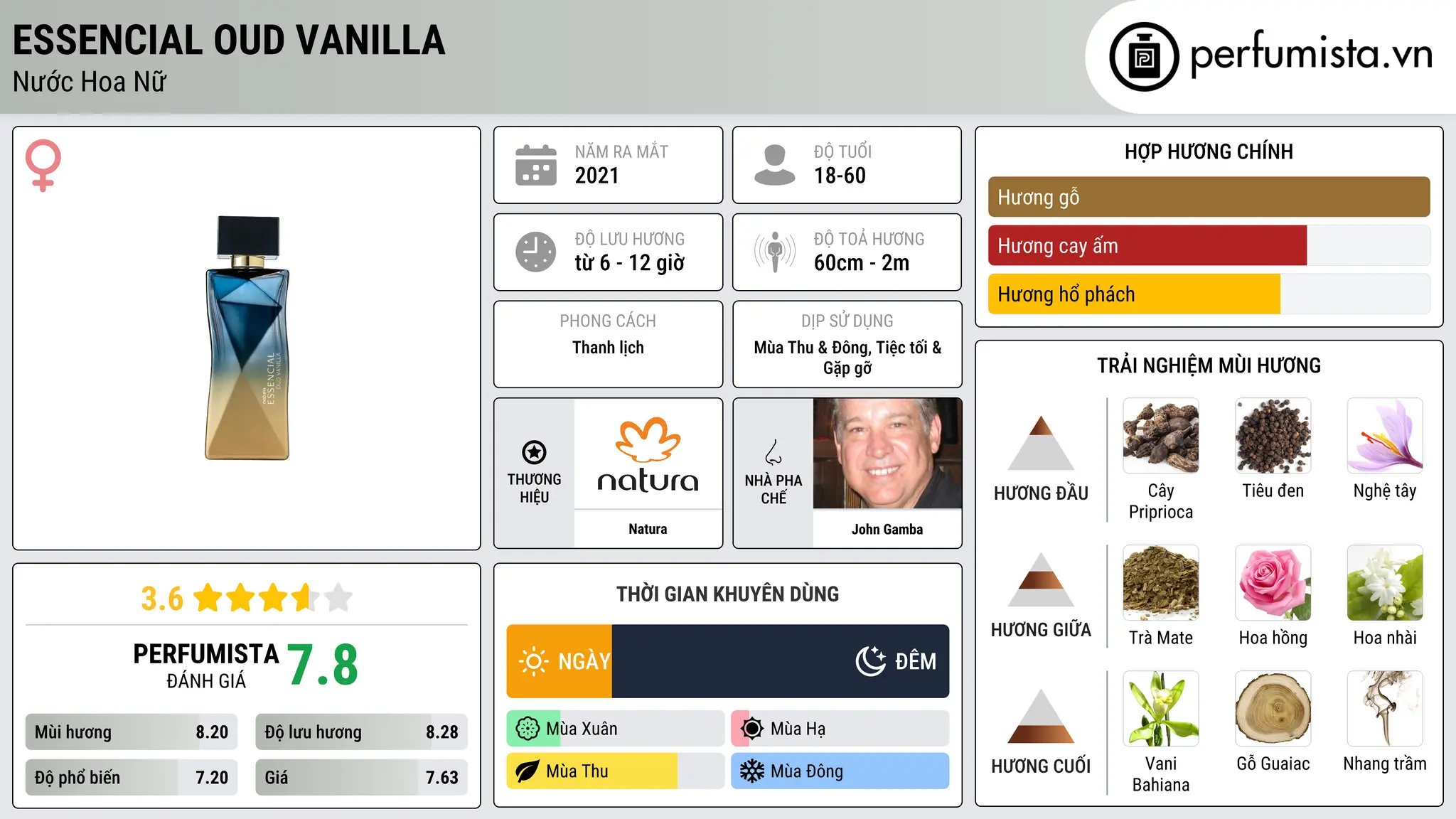Select the Trà Mate note image
Image resolution: width=1456 pixels, height=819 pixels.
1161,583
